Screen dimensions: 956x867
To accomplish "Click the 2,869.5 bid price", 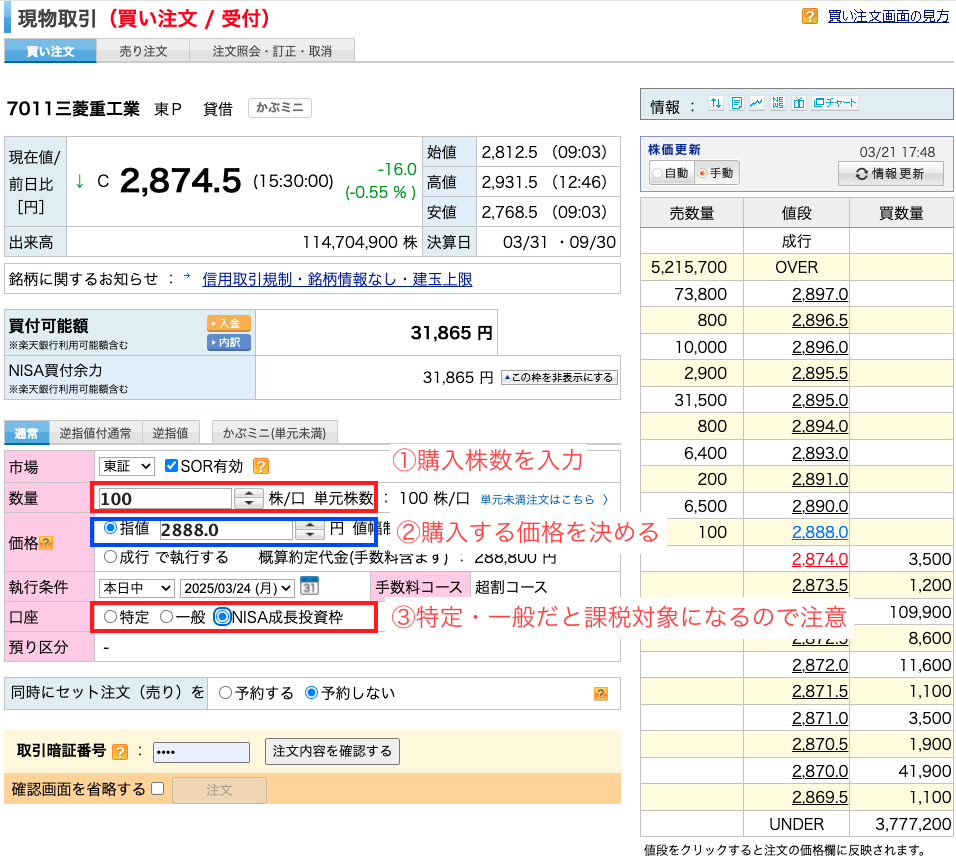I will click(x=820, y=798).
